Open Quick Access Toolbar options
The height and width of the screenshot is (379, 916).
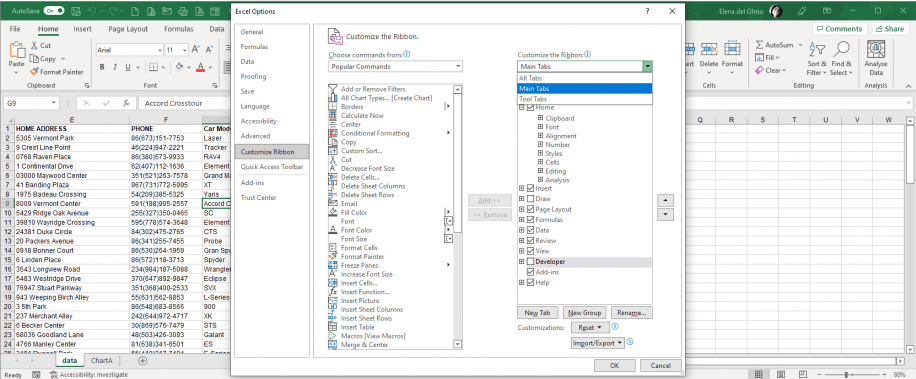(x=272, y=167)
